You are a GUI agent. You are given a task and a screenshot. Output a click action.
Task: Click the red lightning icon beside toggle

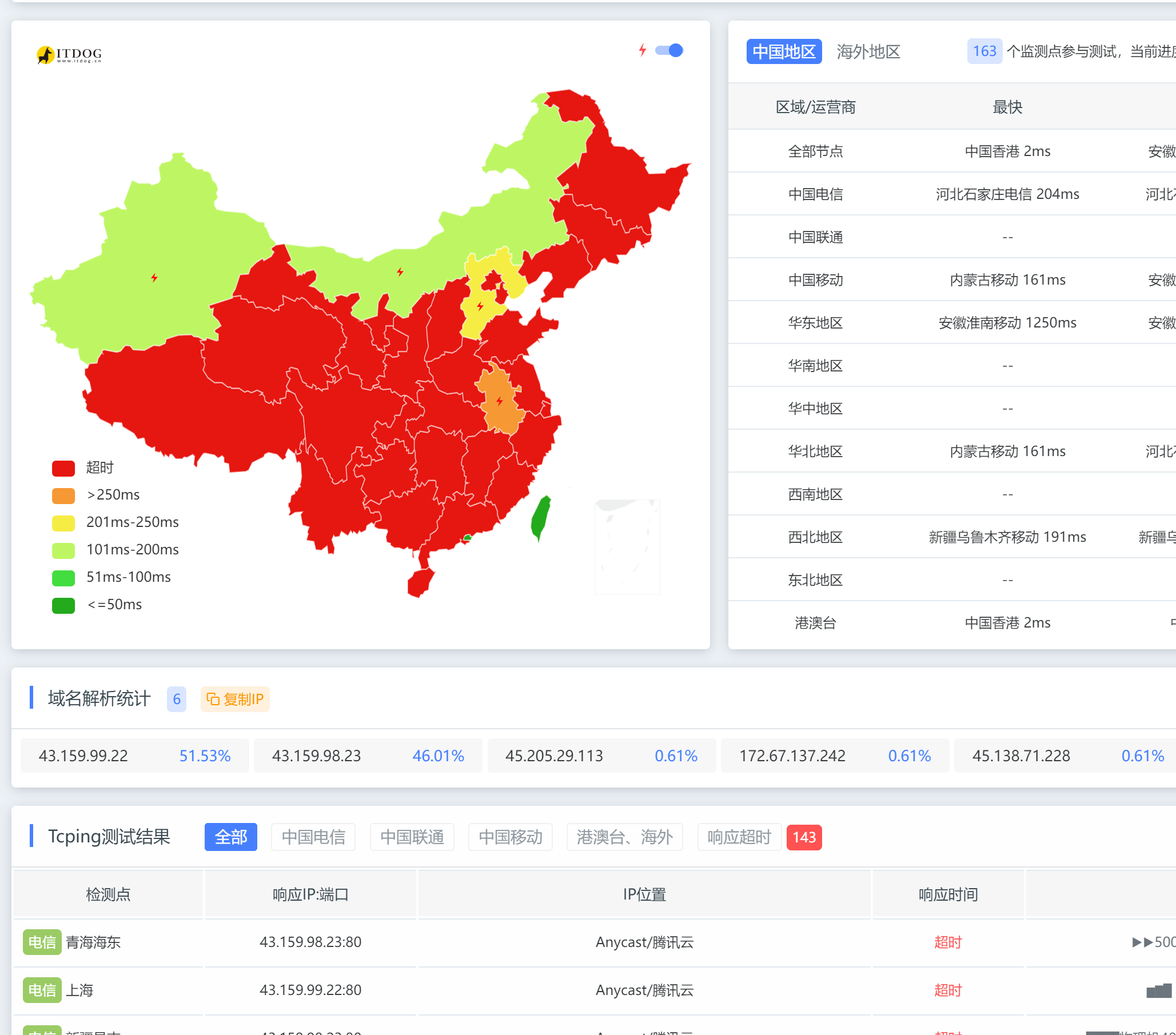[642, 51]
